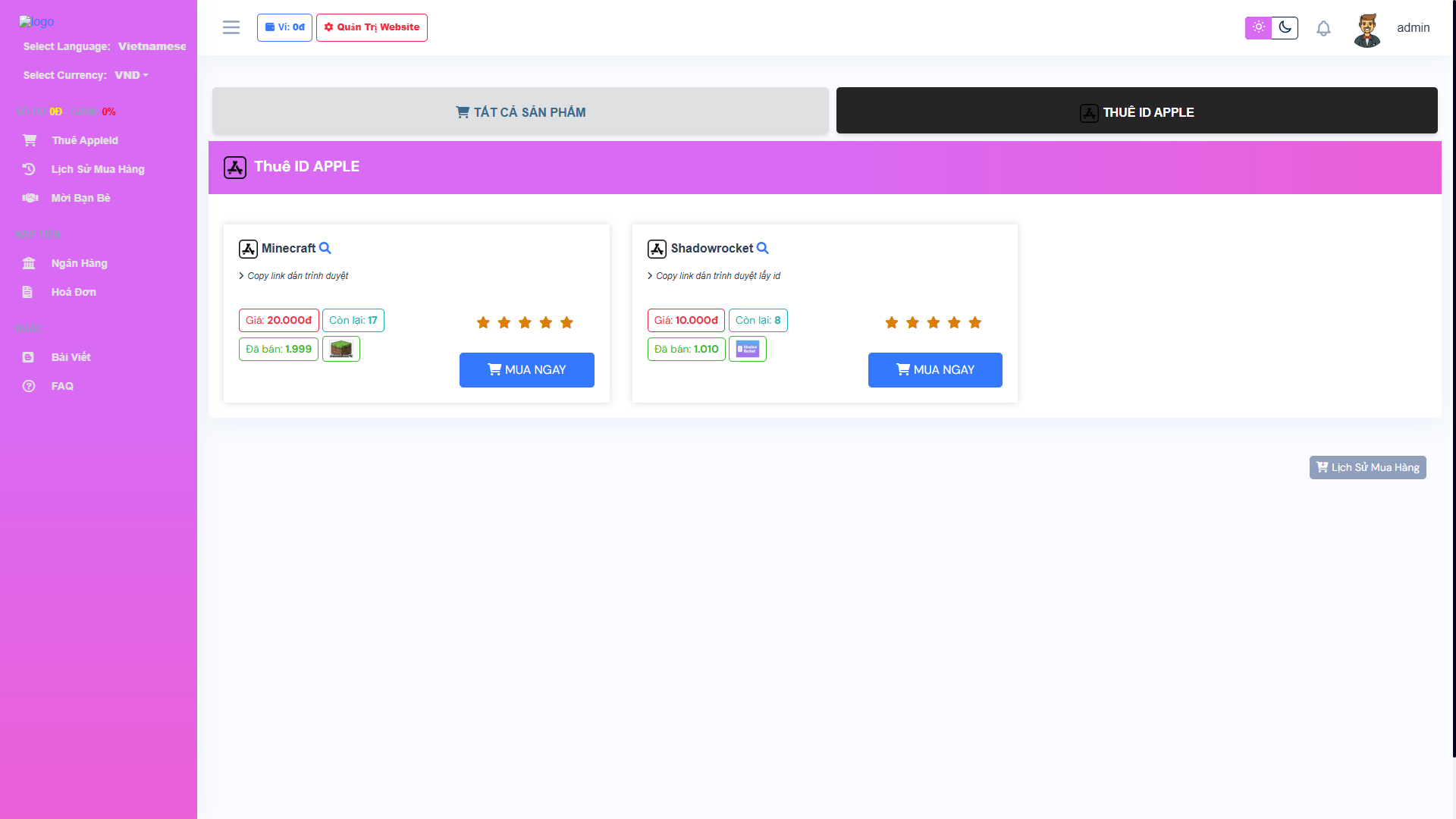Click the hamburger menu icon
The height and width of the screenshot is (819, 1456).
pyautogui.click(x=231, y=28)
